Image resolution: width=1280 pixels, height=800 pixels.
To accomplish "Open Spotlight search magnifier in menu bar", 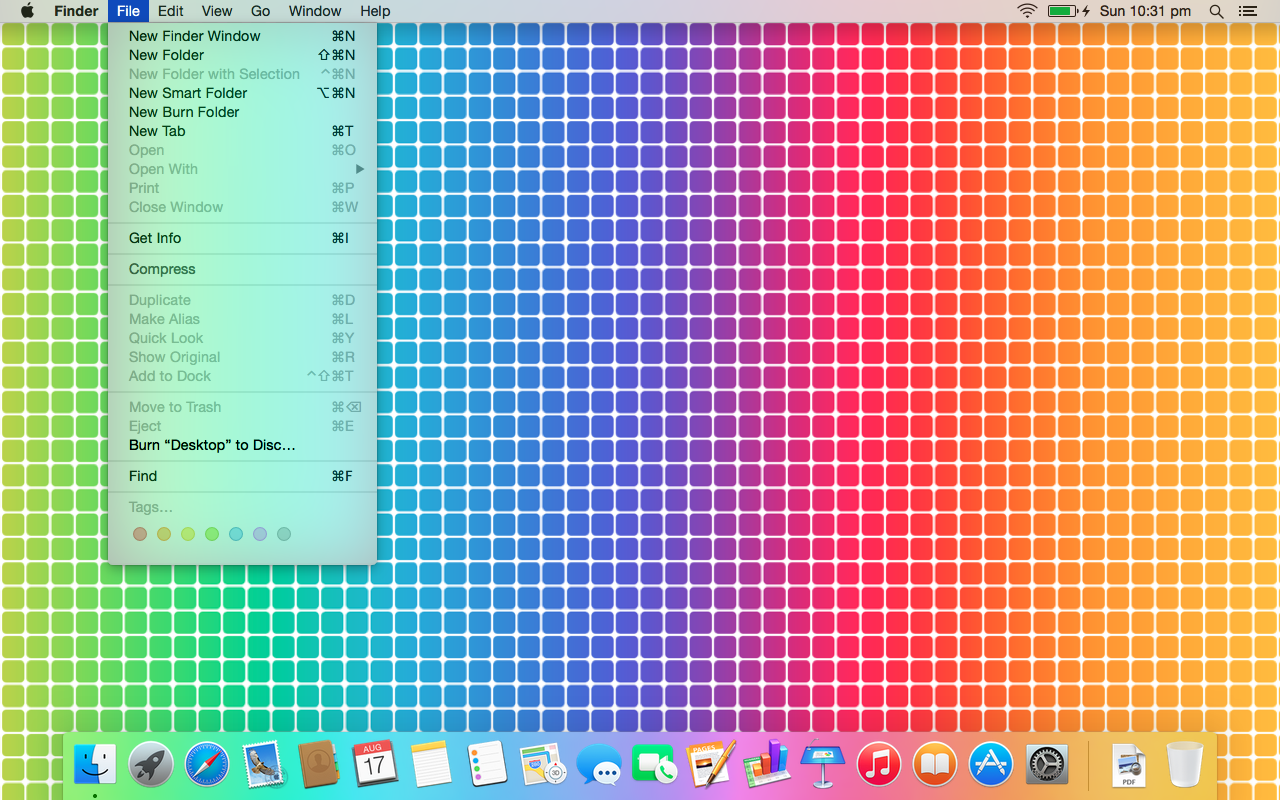I will [1216, 11].
